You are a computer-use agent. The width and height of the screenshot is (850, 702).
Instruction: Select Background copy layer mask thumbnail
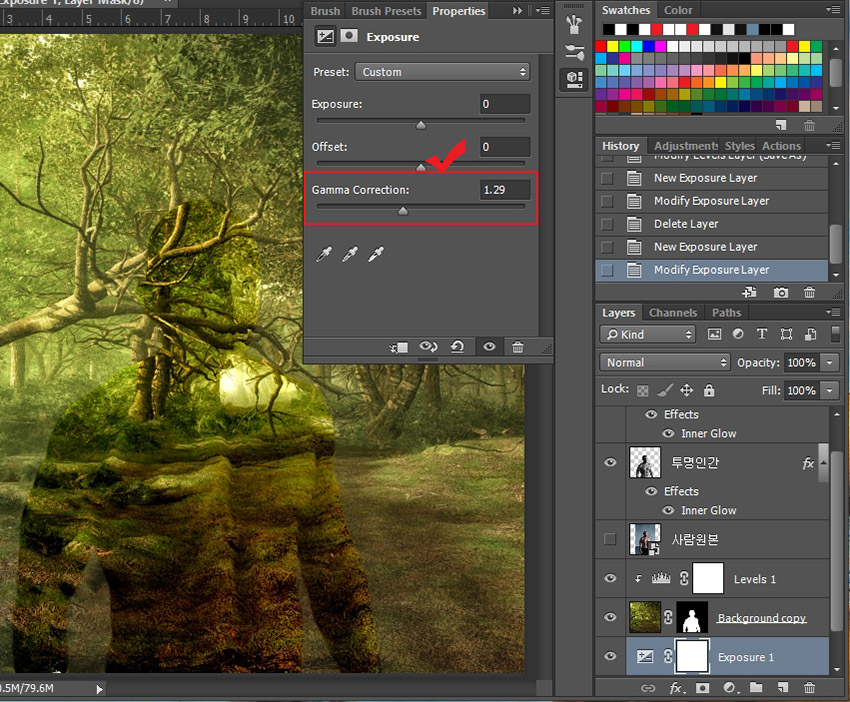coord(692,617)
